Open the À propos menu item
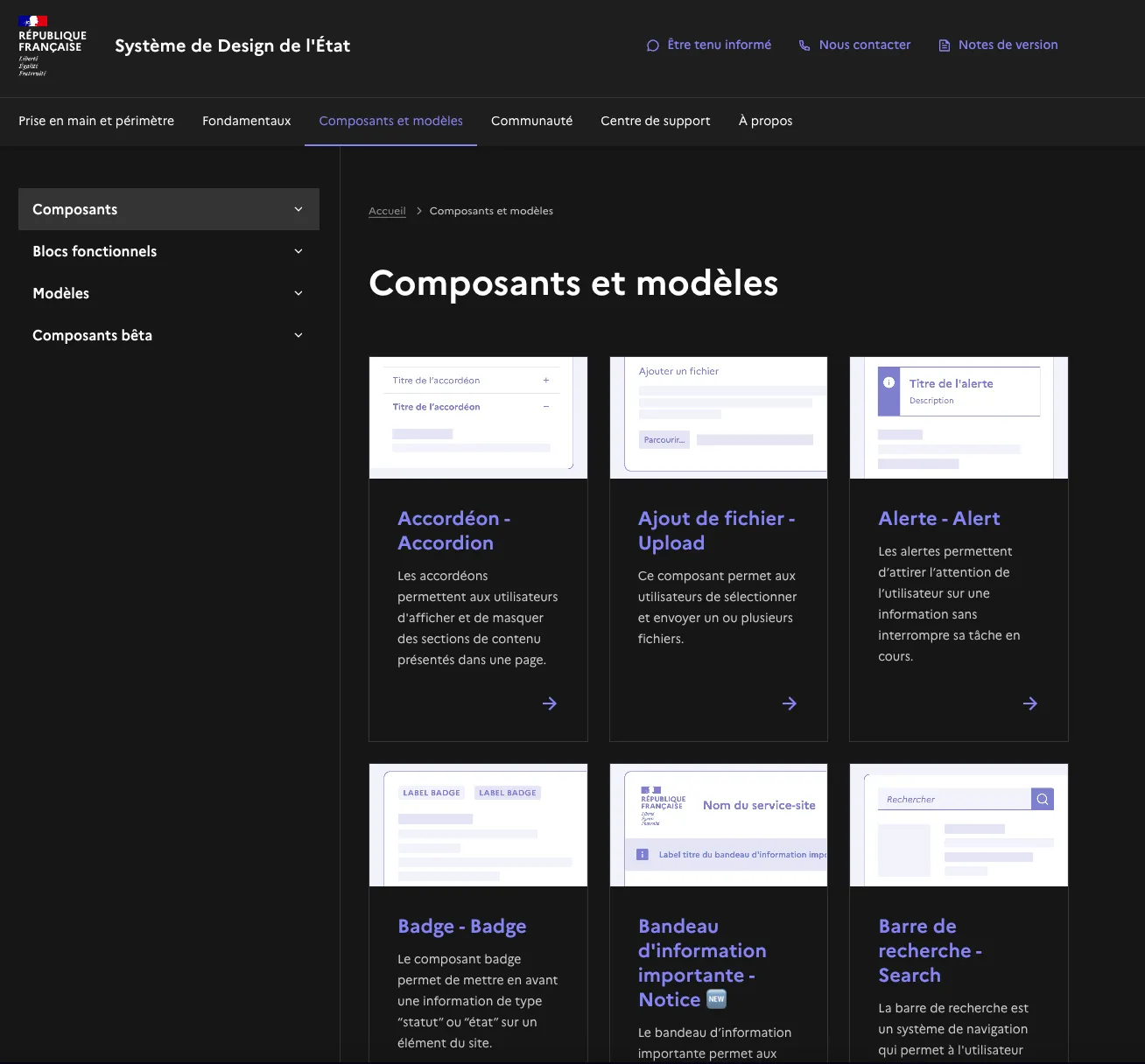 (766, 121)
